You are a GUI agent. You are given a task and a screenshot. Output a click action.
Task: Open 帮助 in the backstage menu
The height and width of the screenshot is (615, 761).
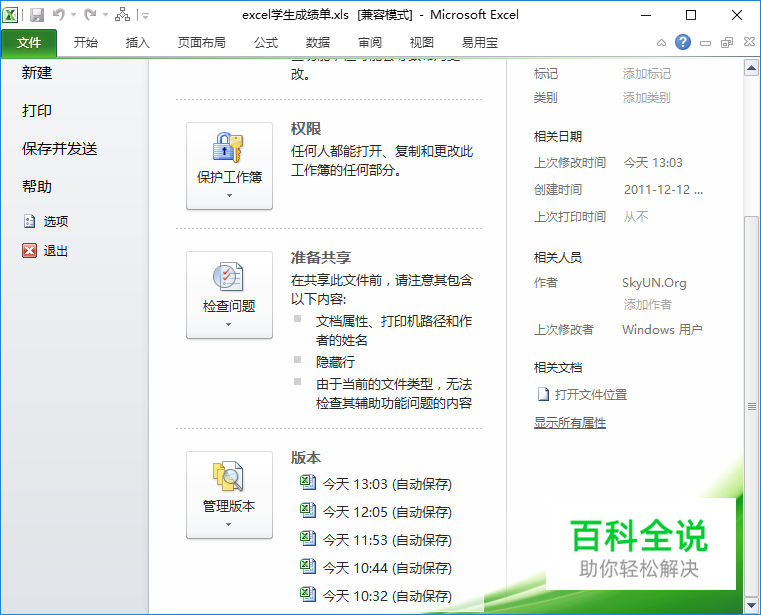tap(36, 186)
